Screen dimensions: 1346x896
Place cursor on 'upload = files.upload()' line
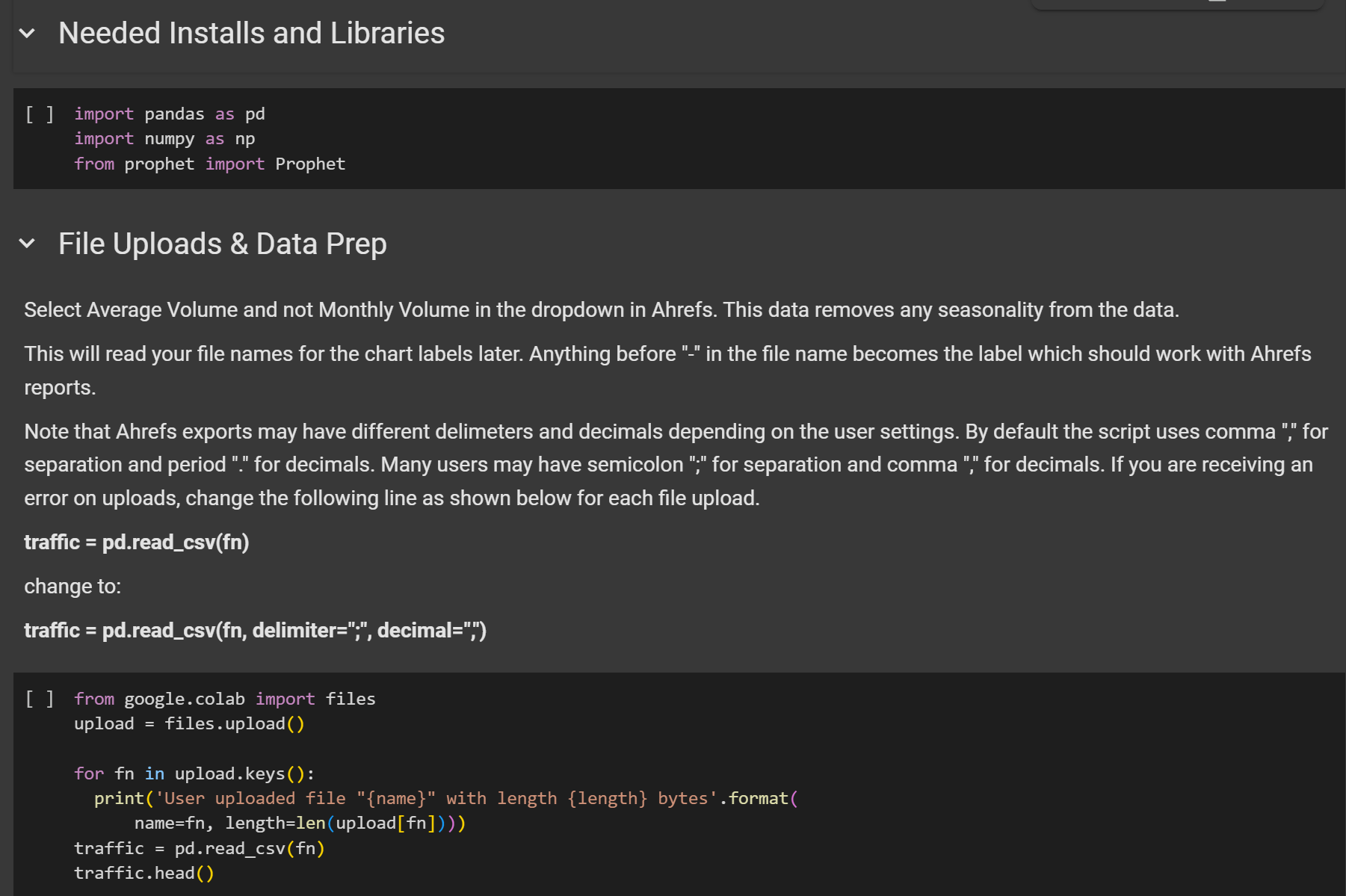189,724
